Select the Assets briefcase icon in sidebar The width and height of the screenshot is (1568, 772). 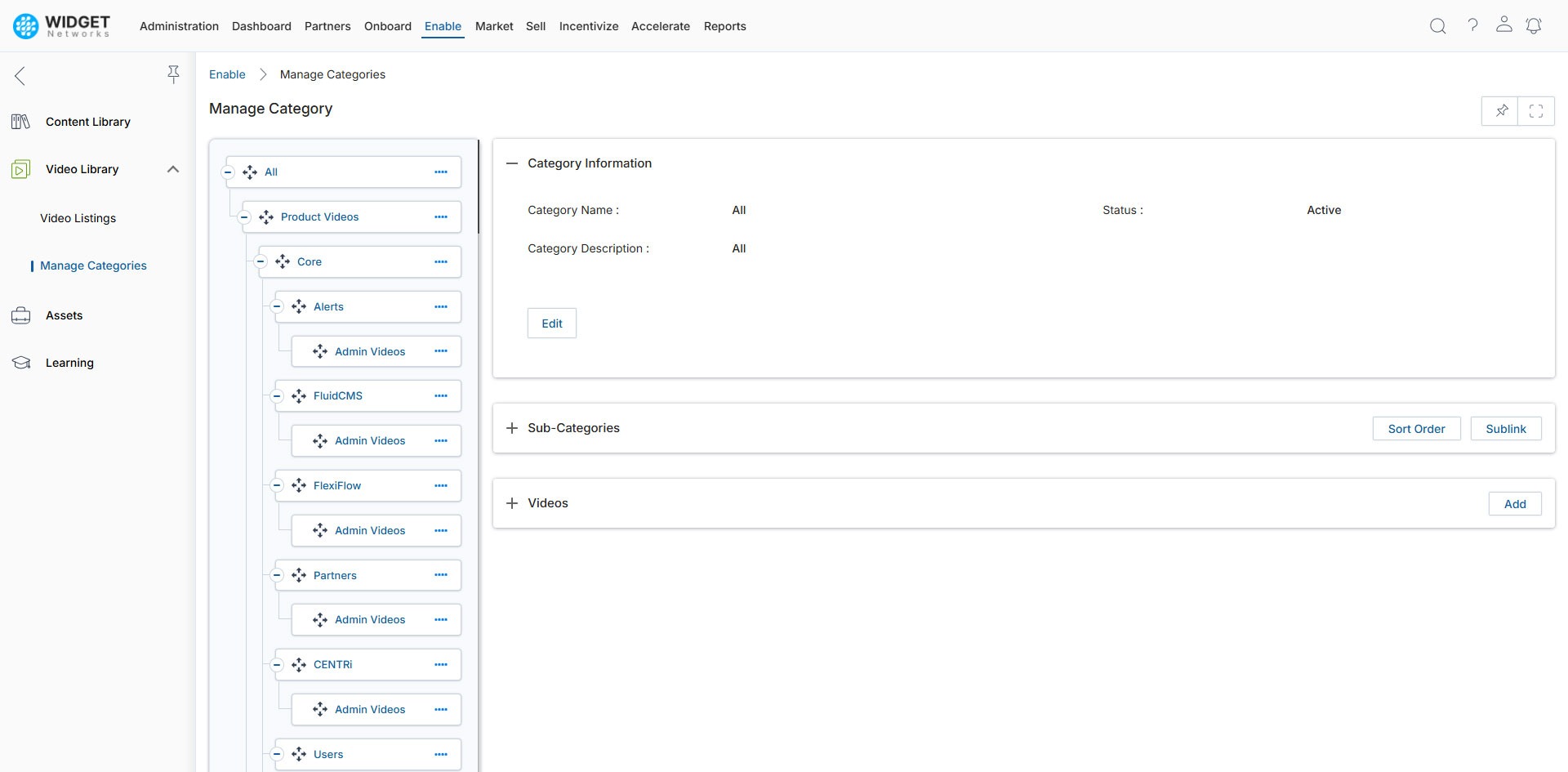(20, 315)
